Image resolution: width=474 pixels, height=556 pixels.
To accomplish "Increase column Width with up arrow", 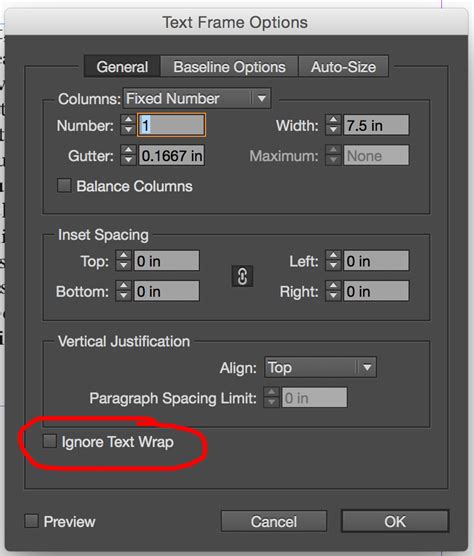I will pyautogui.click(x=333, y=120).
